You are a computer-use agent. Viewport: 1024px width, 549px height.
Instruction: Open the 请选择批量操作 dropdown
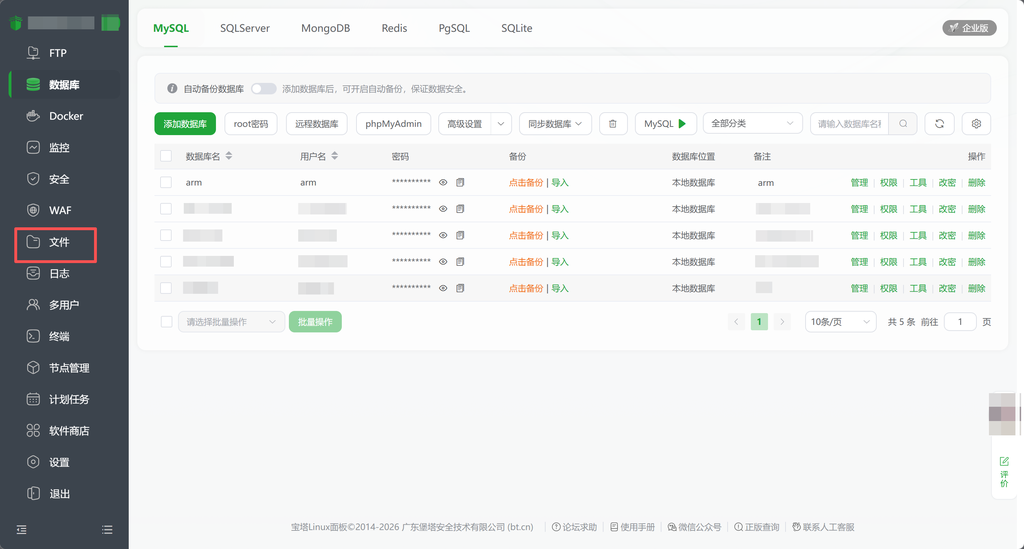231,322
